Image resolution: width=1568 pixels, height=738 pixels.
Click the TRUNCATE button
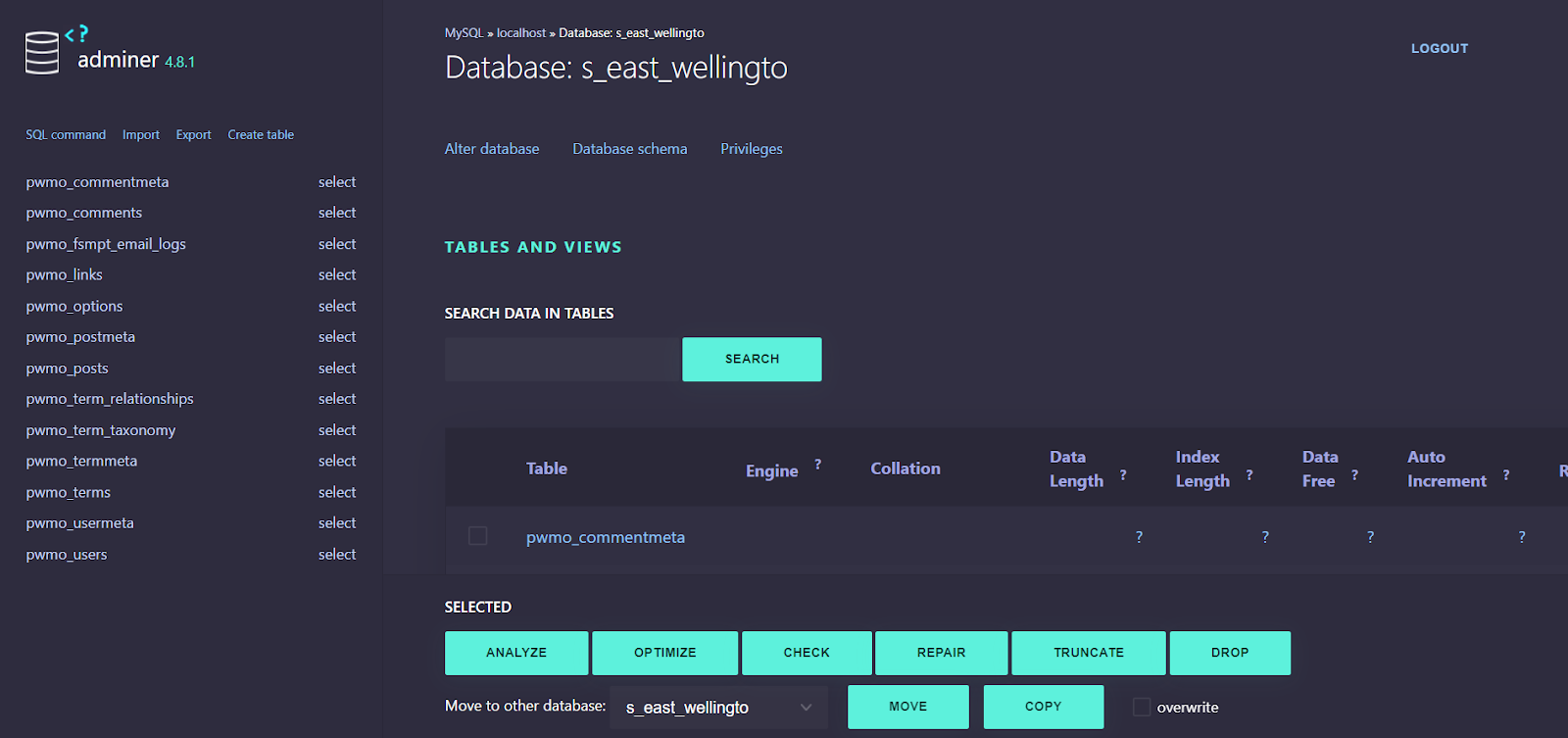[x=1089, y=653]
